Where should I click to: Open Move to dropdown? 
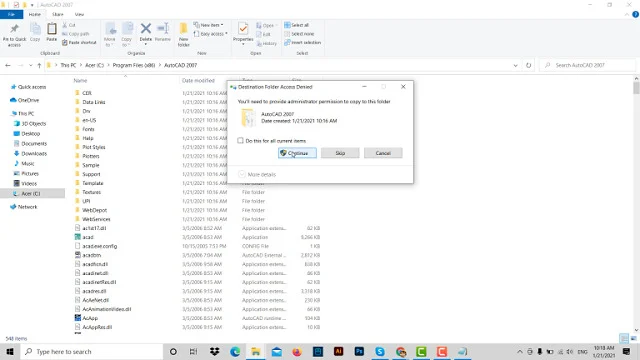[x=110, y=34]
